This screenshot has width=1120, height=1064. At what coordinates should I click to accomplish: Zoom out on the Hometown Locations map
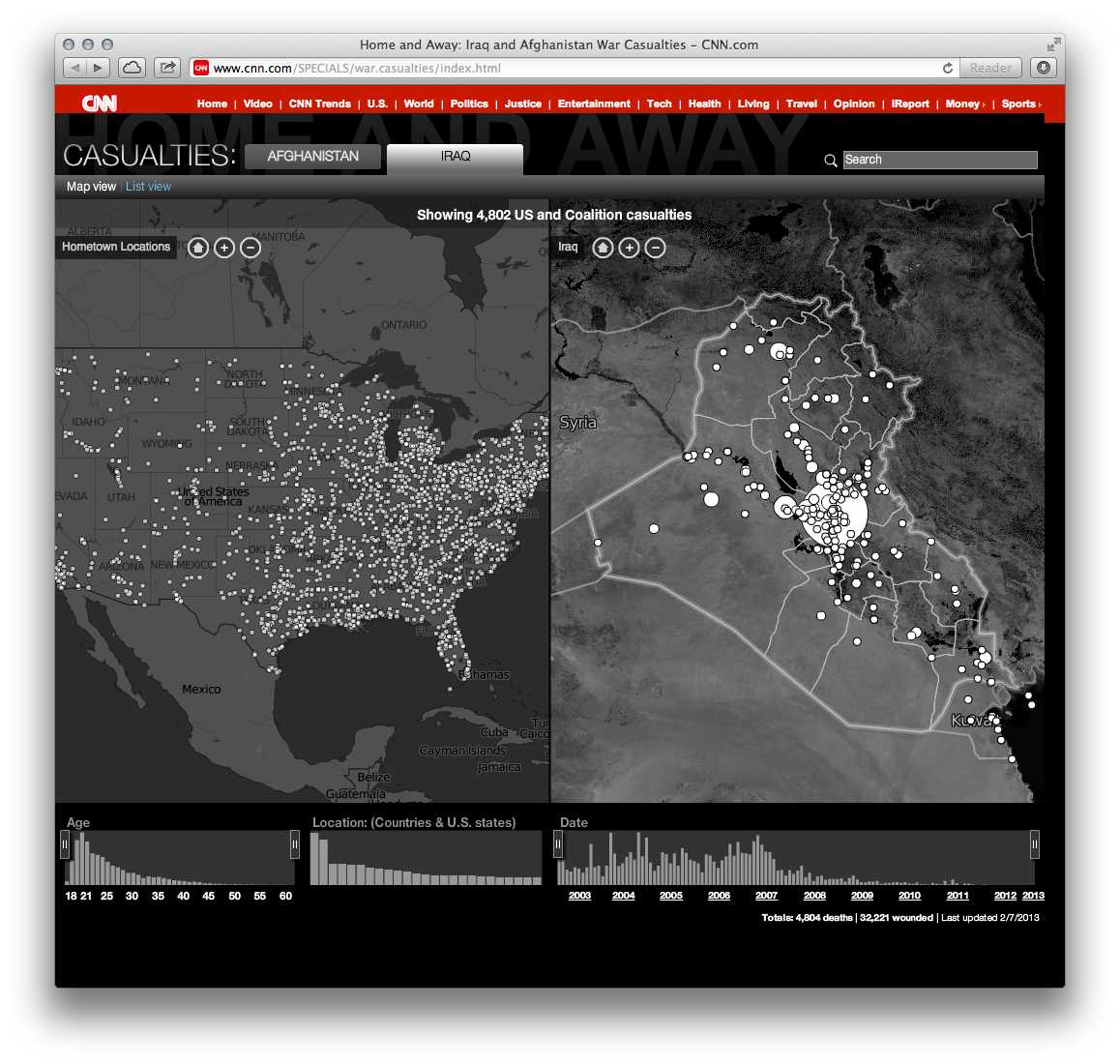click(x=251, y=248)
